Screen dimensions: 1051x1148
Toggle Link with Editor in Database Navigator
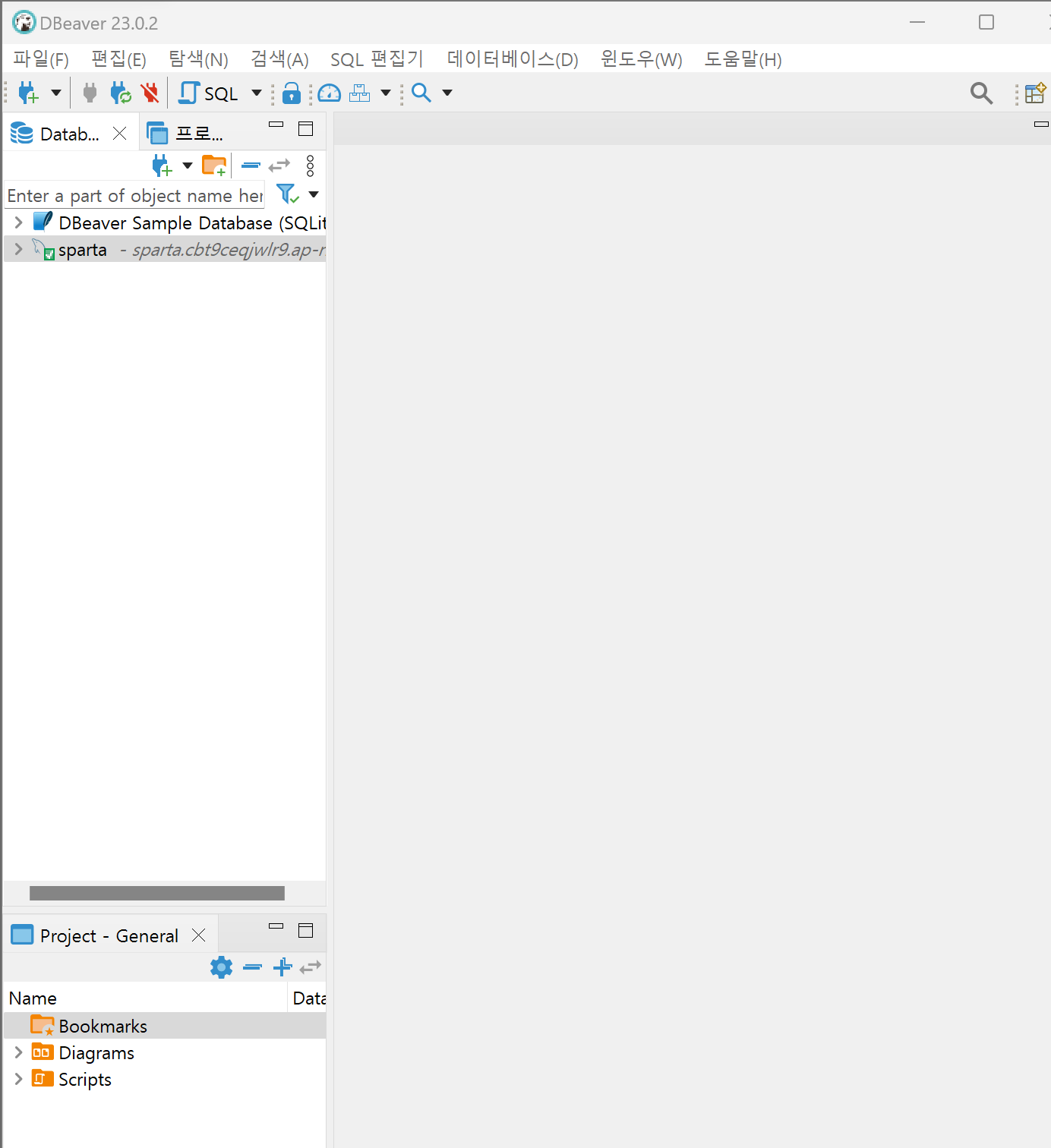[279, 166]
